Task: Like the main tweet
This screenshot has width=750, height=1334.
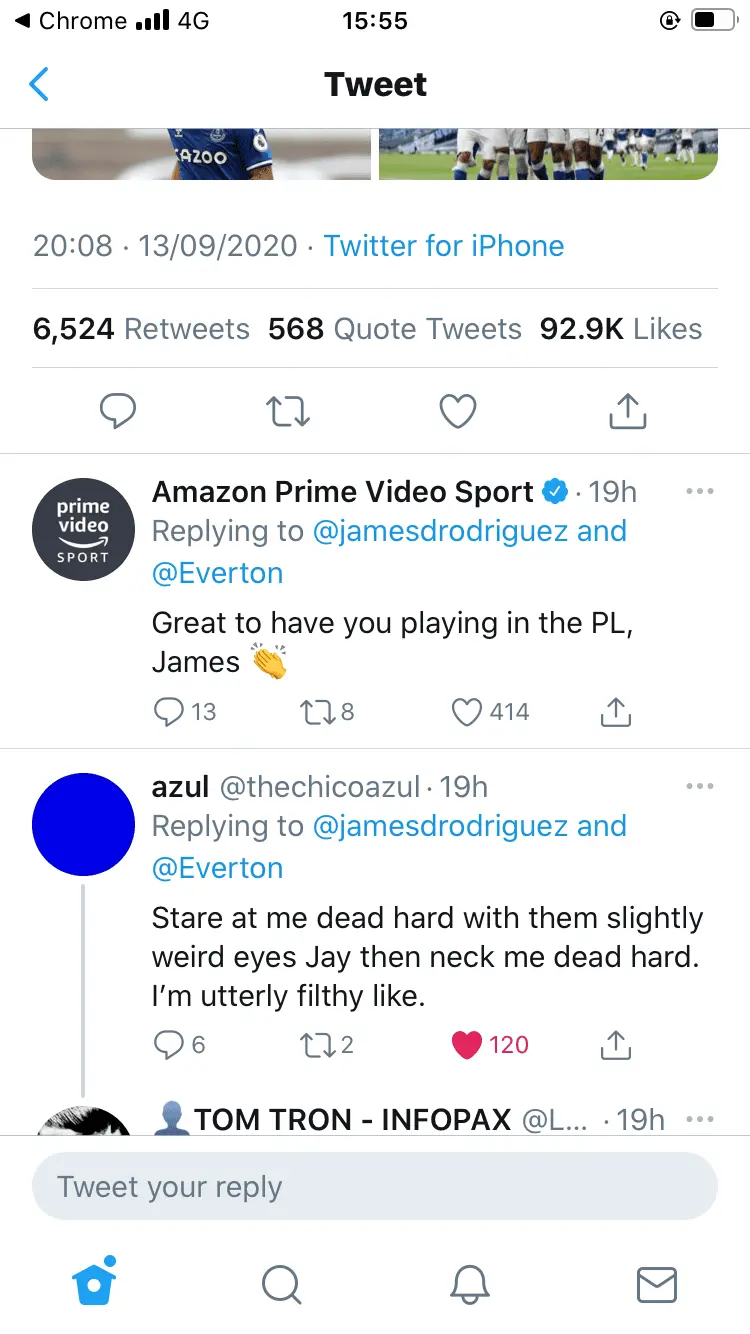Action: coord(458,411)
